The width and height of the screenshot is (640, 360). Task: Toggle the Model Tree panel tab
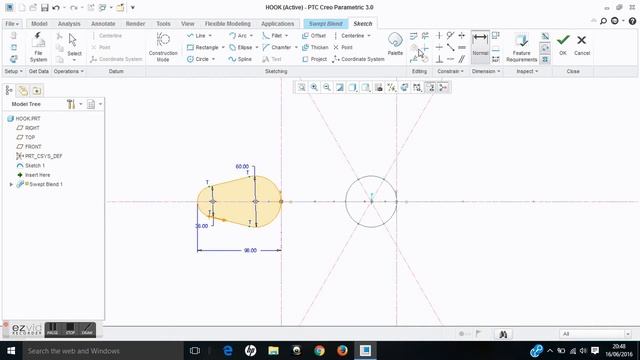(9, 90)
